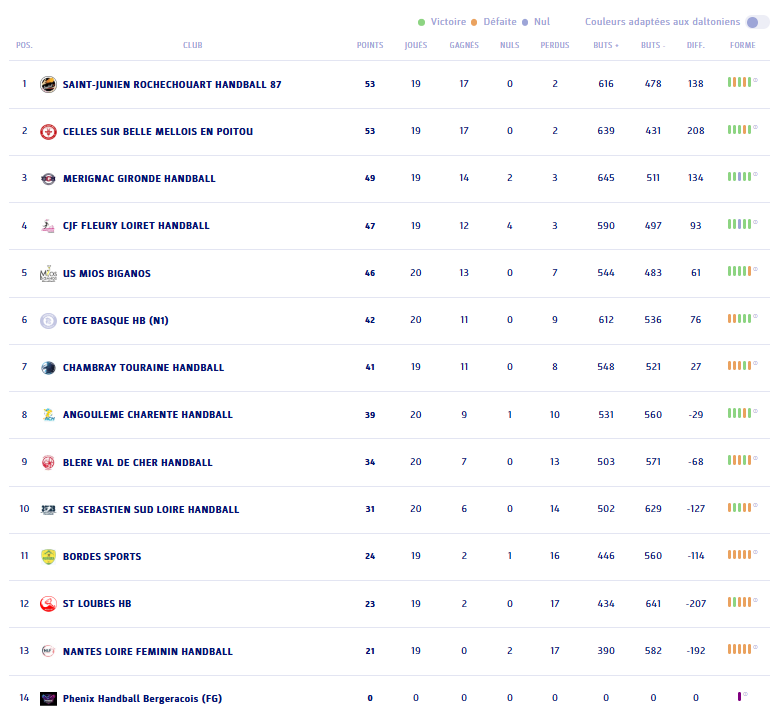Click the Saint-Junien Rochechouart club logo
Image resolution: width=781 pixels, height=719 pixels.
point(48,84)
